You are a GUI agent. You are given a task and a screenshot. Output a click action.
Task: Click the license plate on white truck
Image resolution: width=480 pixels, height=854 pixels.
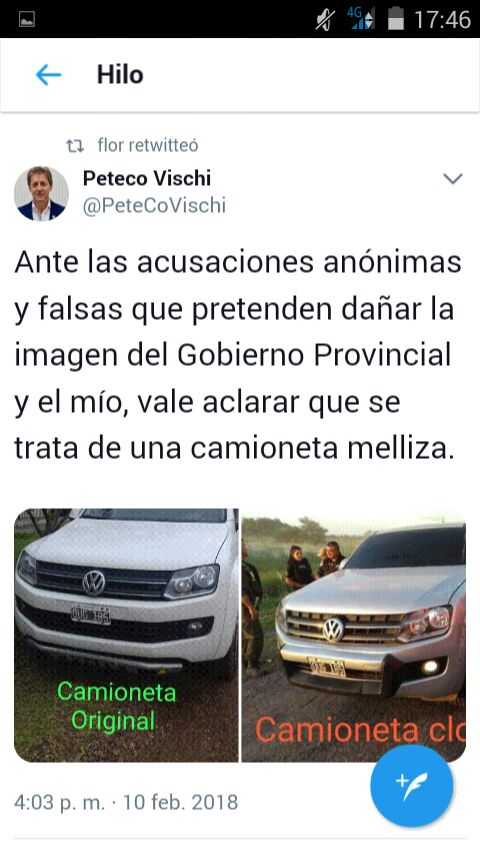(x=90, y=615)
